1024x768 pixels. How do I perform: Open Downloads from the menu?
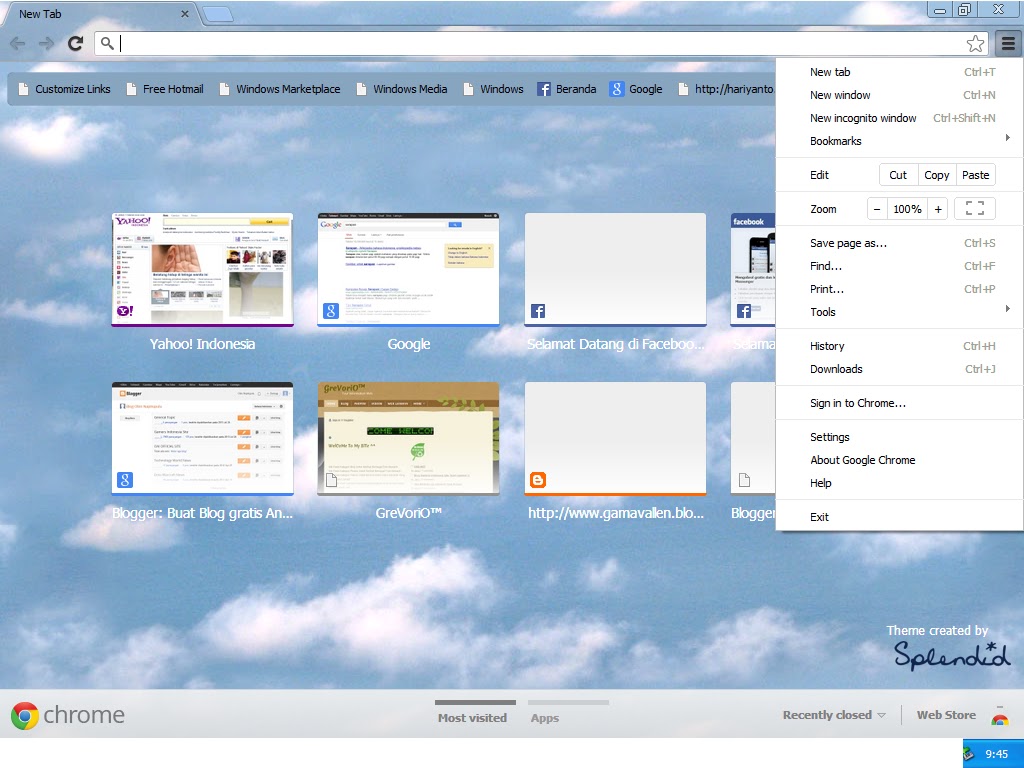pos(899,369)
